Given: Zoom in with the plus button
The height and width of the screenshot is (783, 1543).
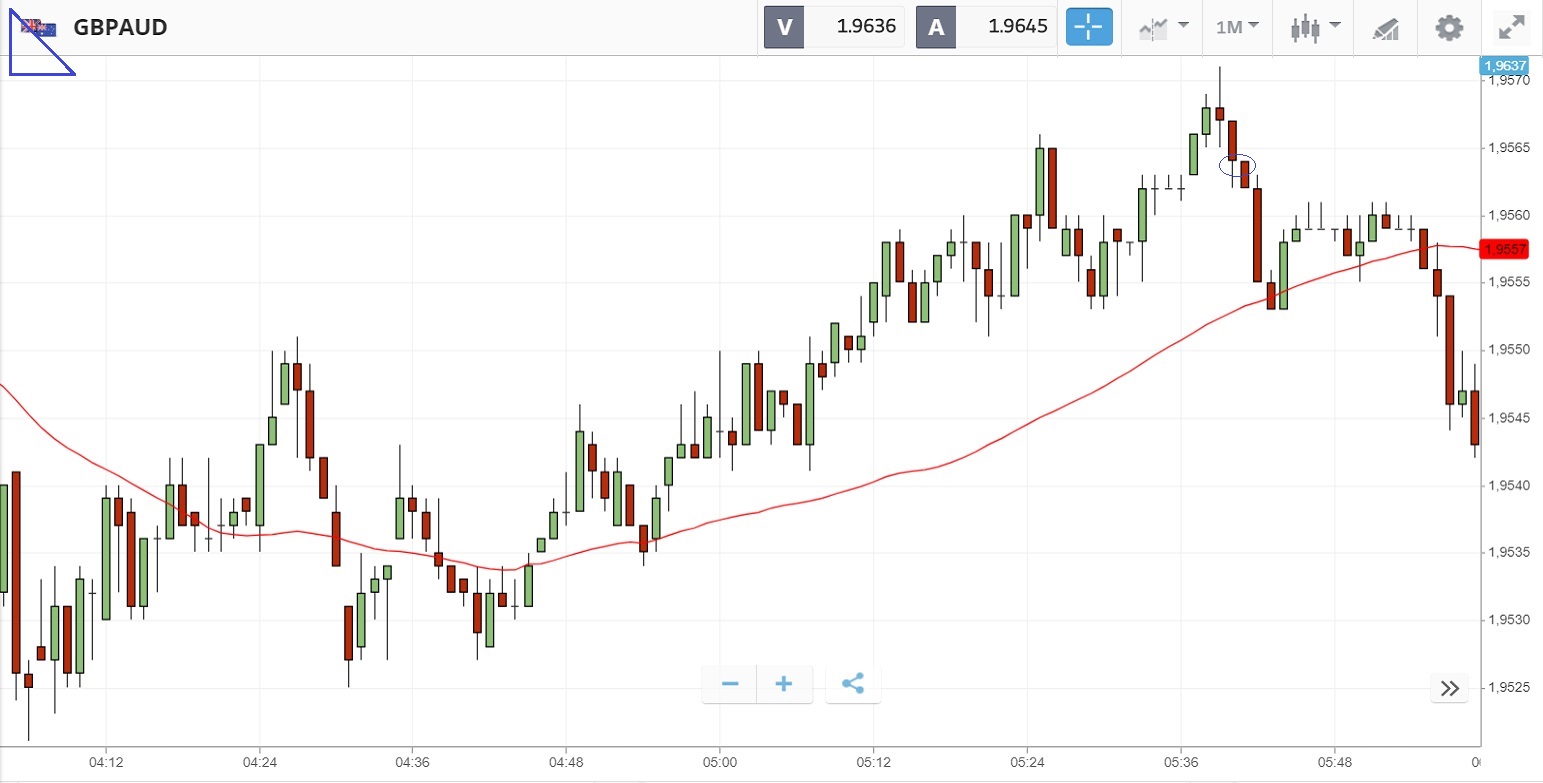Looking at the screenshot, I should click(x=784, y=684).
